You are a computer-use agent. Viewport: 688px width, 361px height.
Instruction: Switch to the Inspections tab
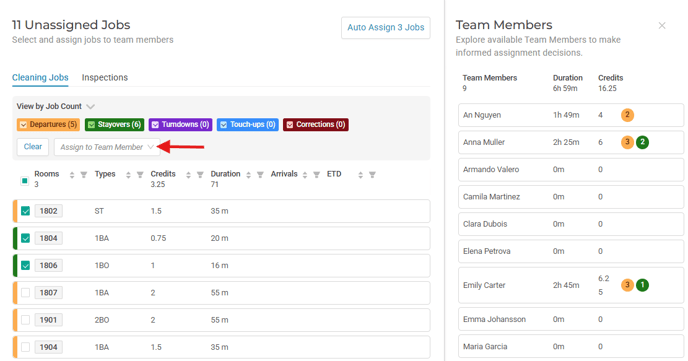tap(105, 78)
